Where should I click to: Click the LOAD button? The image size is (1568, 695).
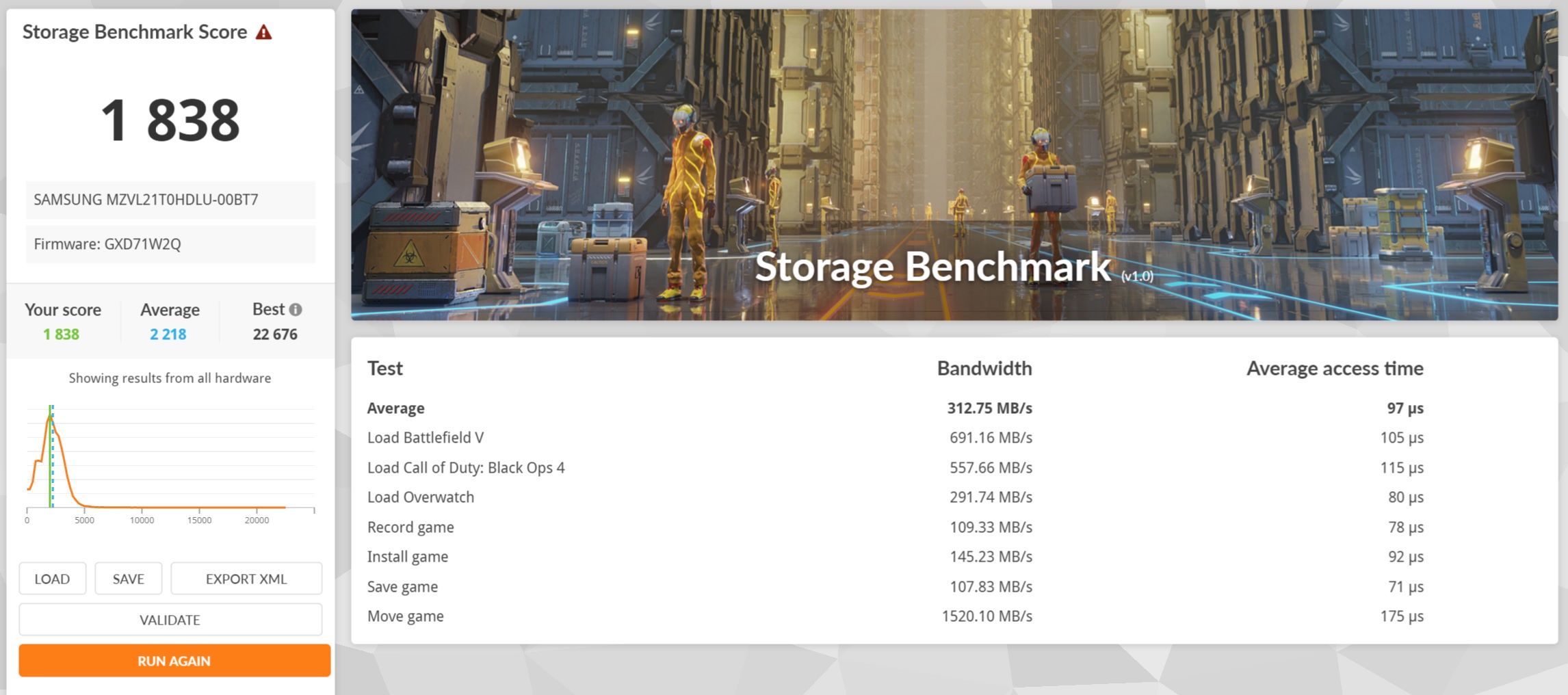52,579
